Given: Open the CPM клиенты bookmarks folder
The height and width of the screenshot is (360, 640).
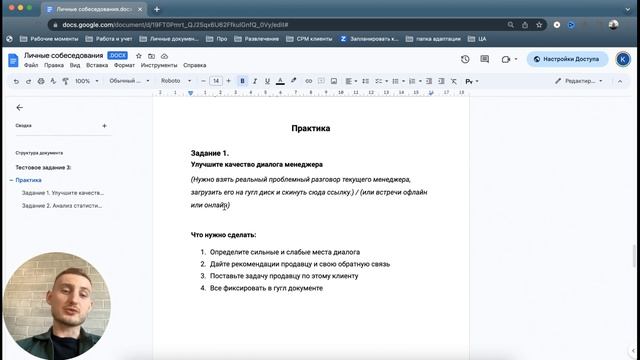Looking at the screenshot, I should (x=309, y=39).
